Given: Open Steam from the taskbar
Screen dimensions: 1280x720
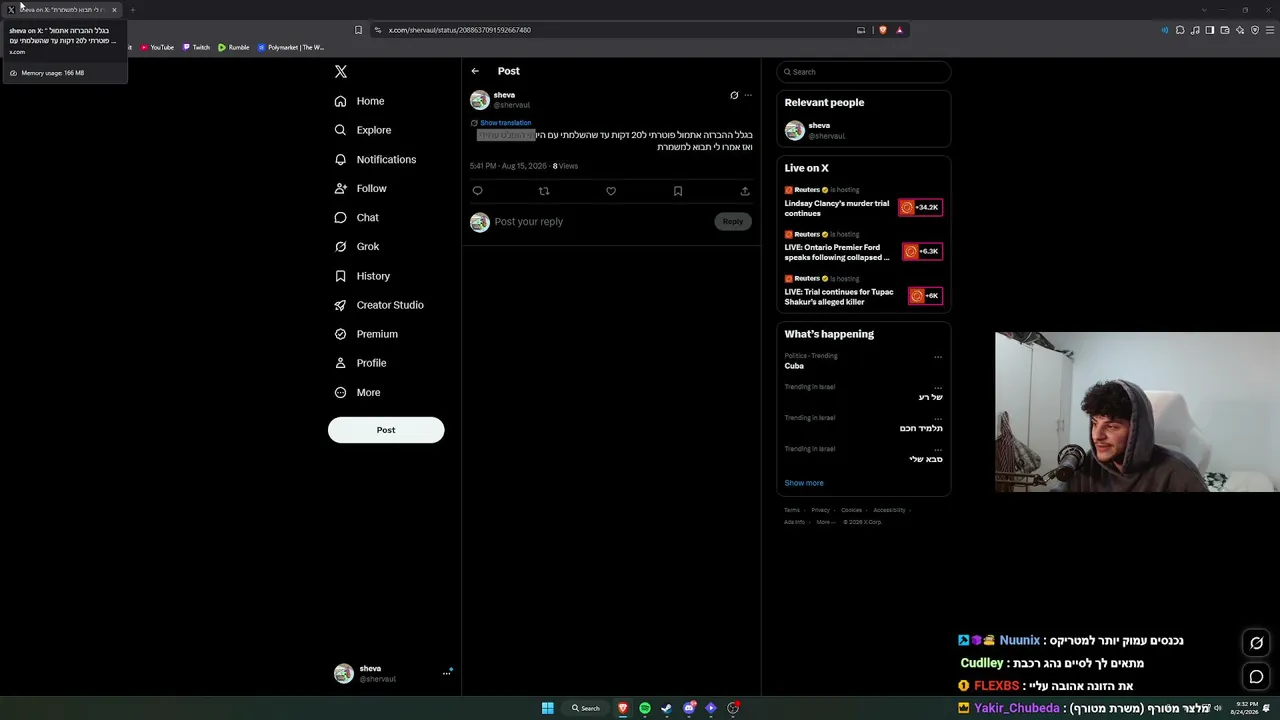Looking at the screenshot, I should [667, 708].
